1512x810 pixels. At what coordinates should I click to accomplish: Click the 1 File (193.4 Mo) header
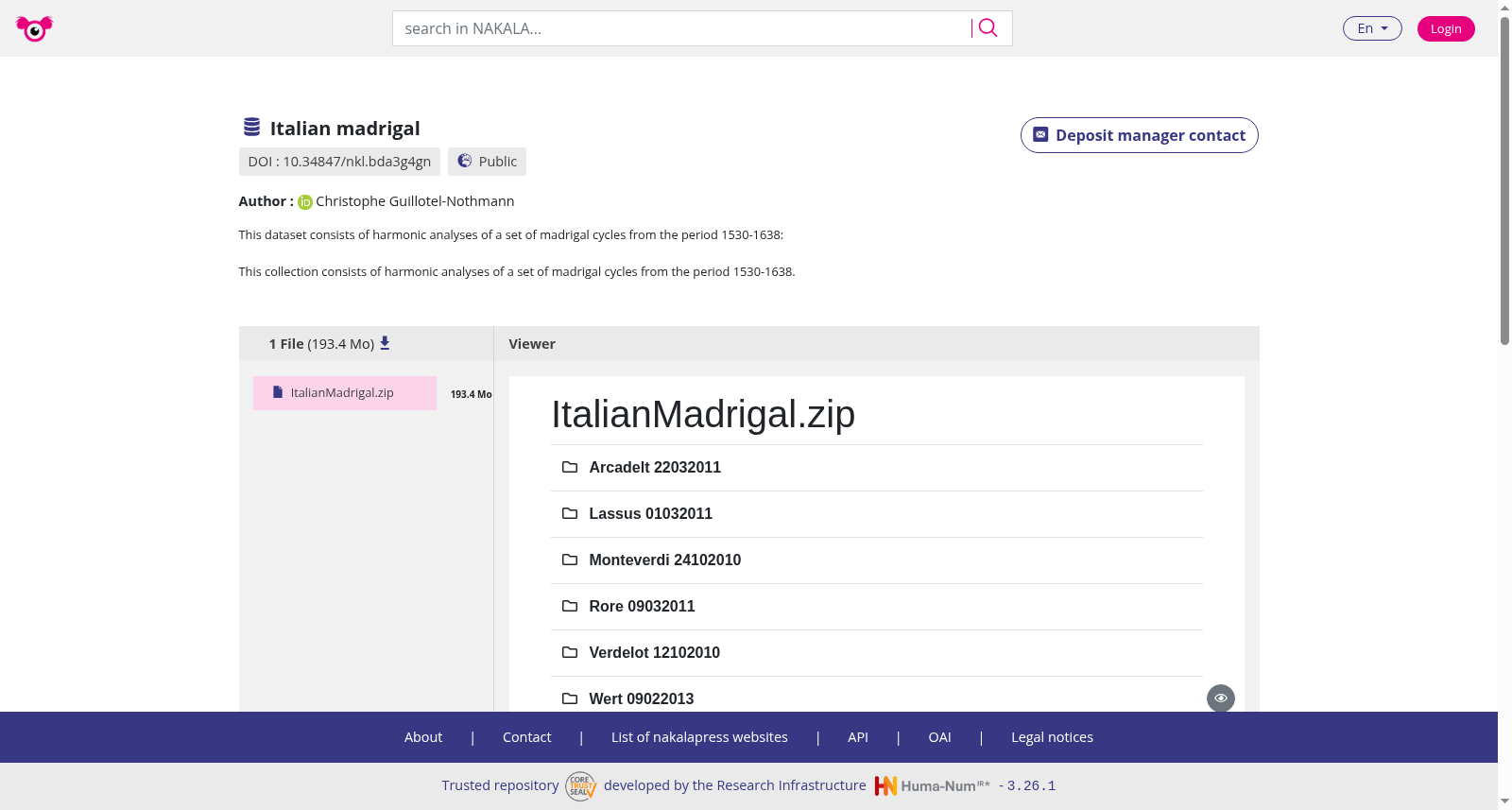coord(321,344)
